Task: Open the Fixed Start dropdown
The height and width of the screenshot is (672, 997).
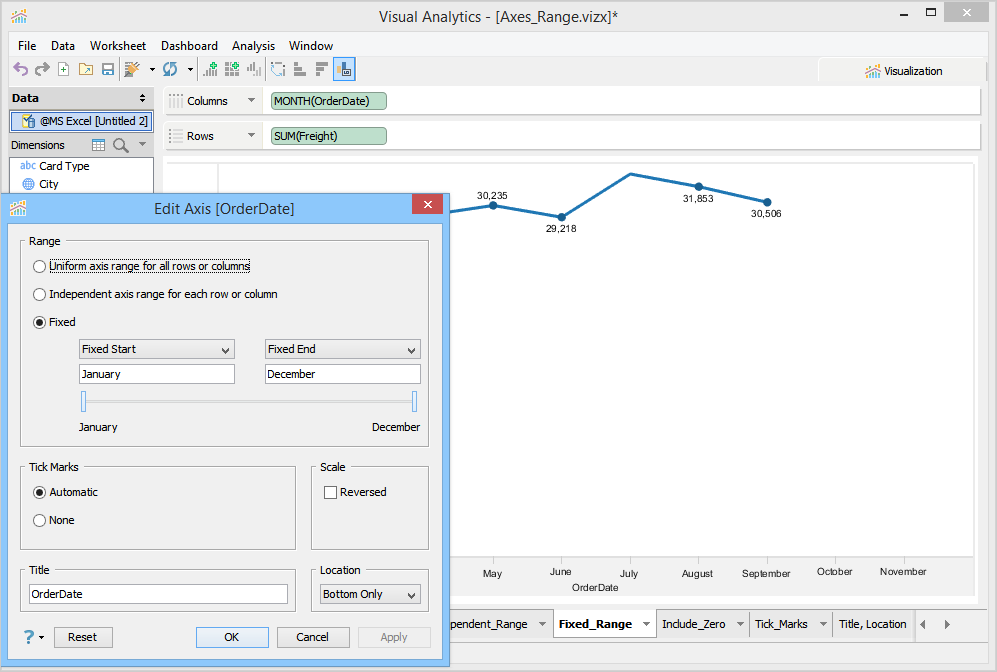Action: [x=156, y=349]
